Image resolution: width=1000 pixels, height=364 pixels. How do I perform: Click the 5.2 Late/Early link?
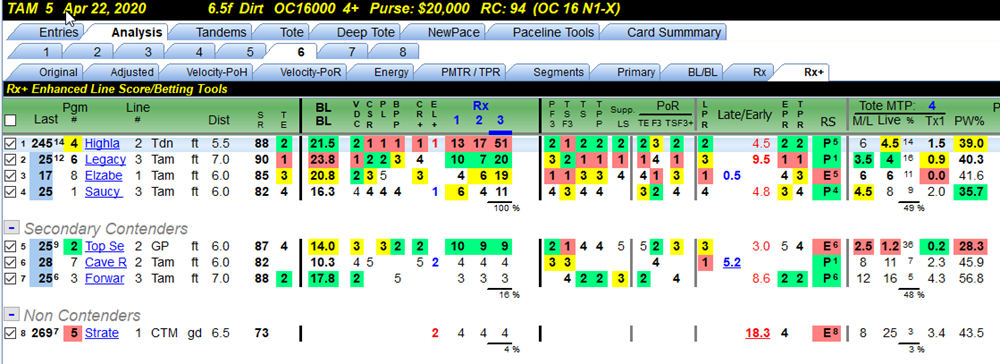733,262
